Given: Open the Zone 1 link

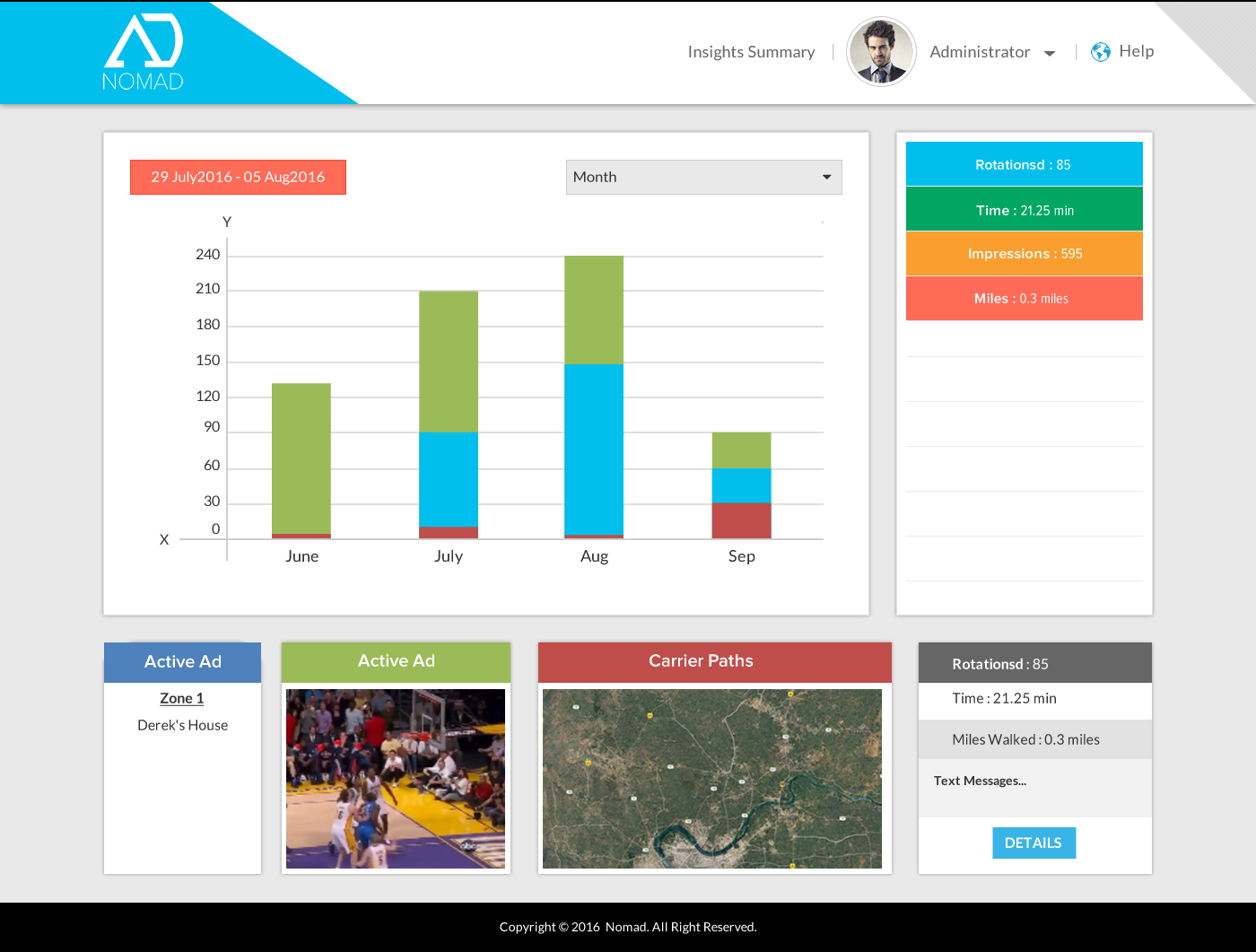Looking at the screenshot, I should click(x=182, y=698).
